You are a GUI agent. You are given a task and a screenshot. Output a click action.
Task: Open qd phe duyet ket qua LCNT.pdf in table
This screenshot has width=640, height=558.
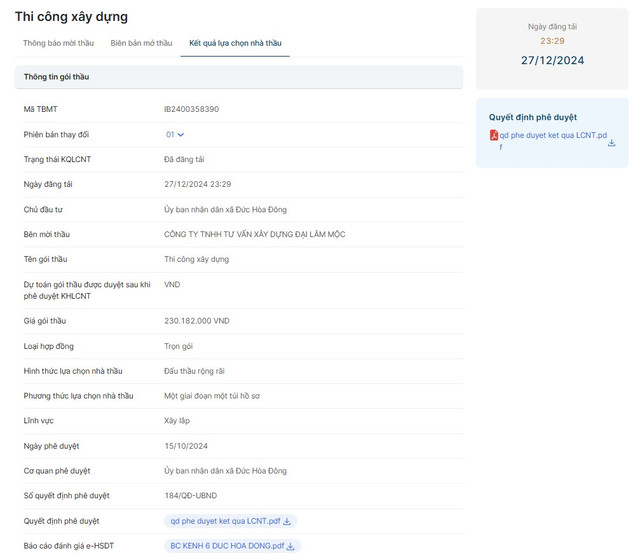[x=225, y=521]
